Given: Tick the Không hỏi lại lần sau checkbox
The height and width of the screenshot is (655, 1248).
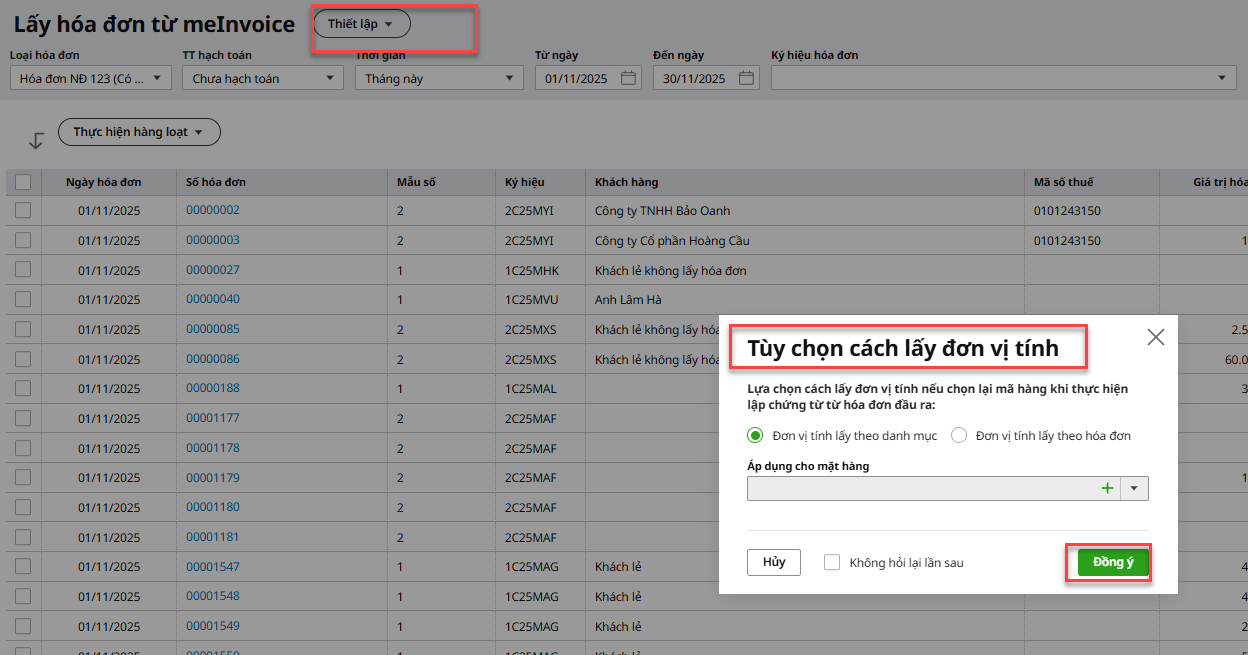Looking at the screenshot, I should click(832, 562).
